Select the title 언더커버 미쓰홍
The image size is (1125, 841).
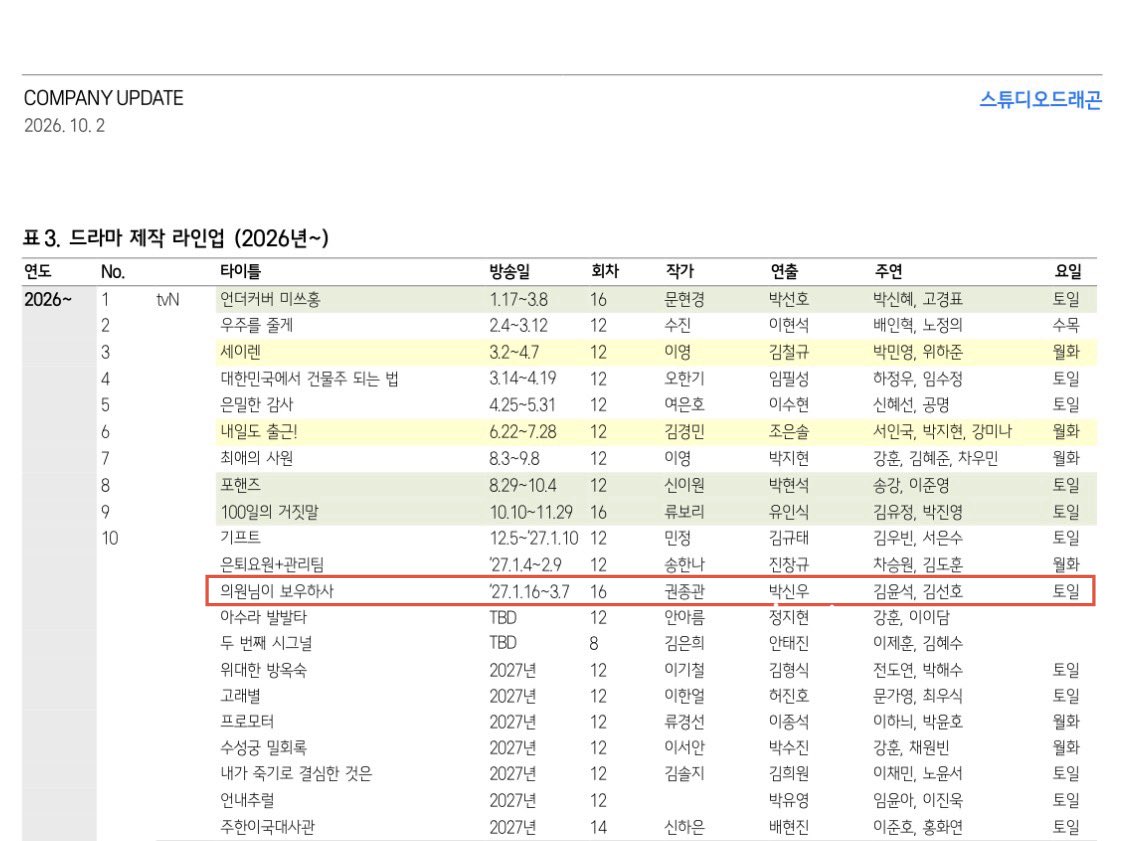[x=270, y=299]
